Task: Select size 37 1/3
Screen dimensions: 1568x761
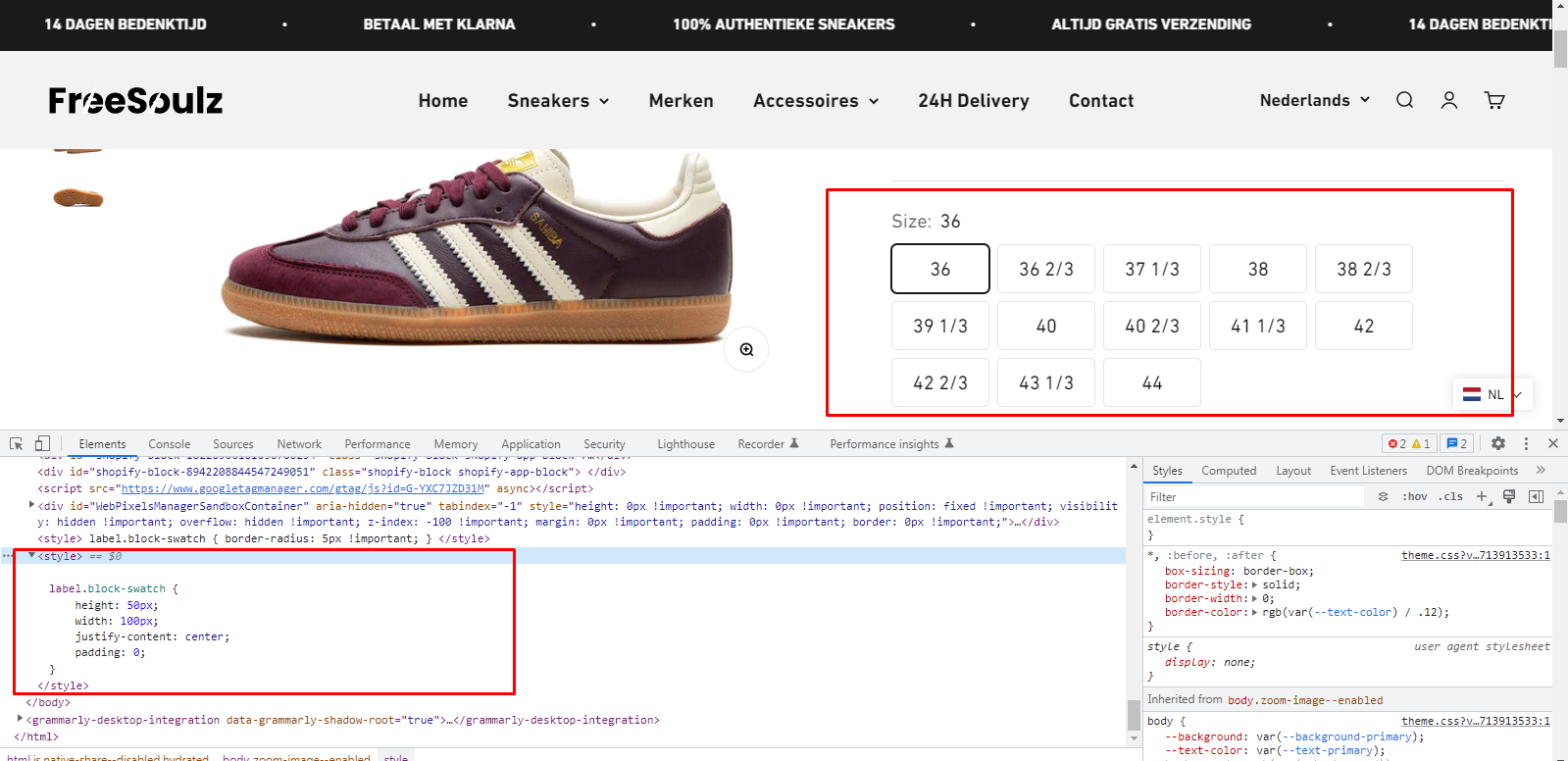Action: (1152, 269)
